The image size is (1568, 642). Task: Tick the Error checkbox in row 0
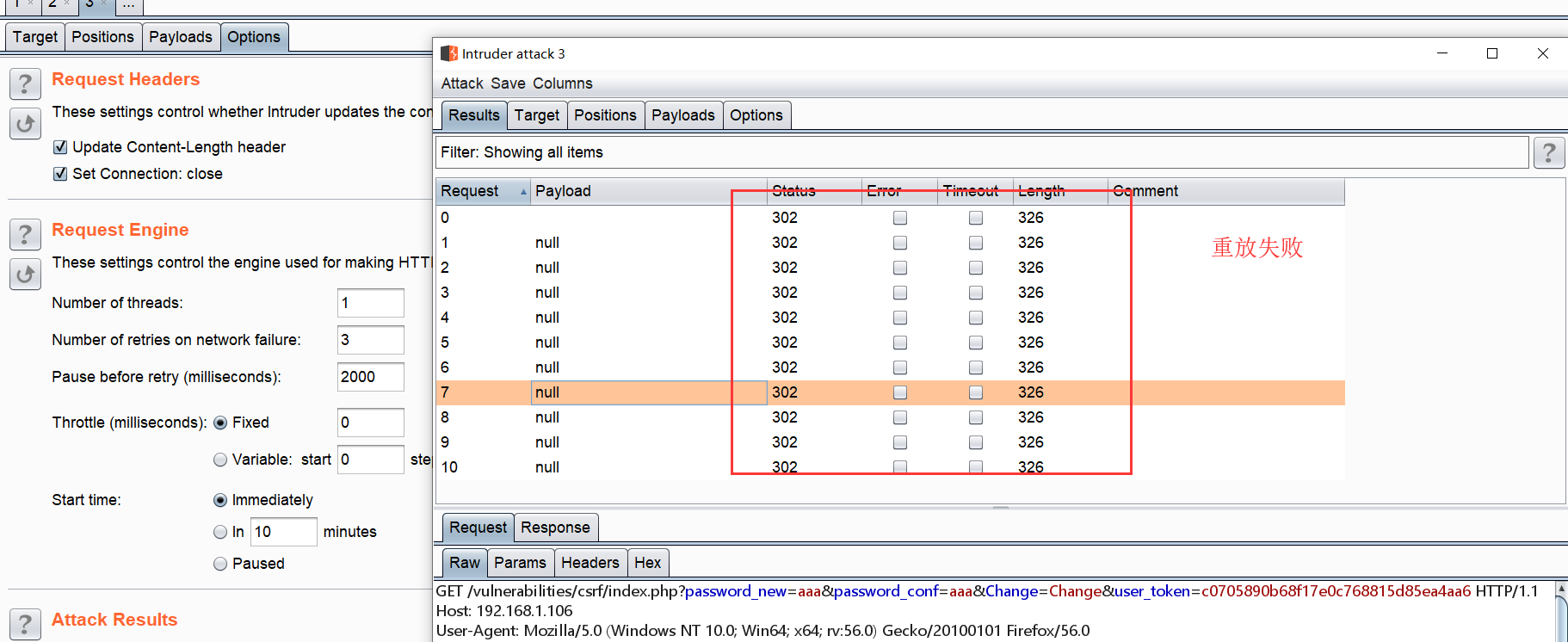click(900, 218)
